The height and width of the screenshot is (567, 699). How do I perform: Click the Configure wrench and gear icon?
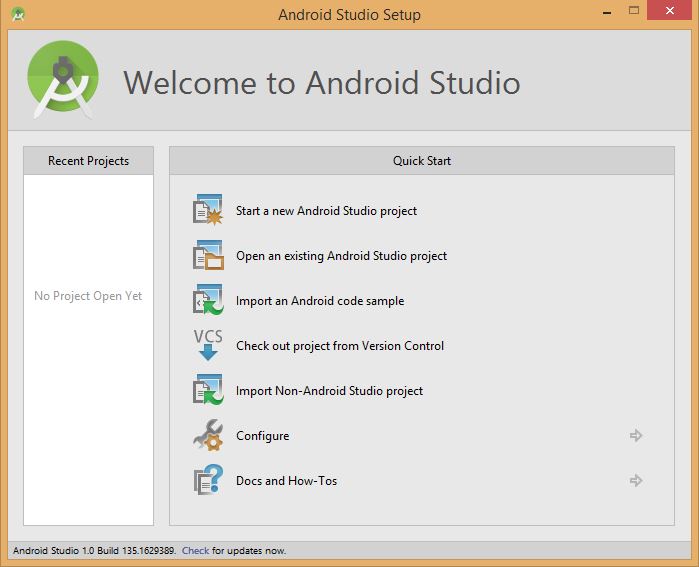point(208,435)
